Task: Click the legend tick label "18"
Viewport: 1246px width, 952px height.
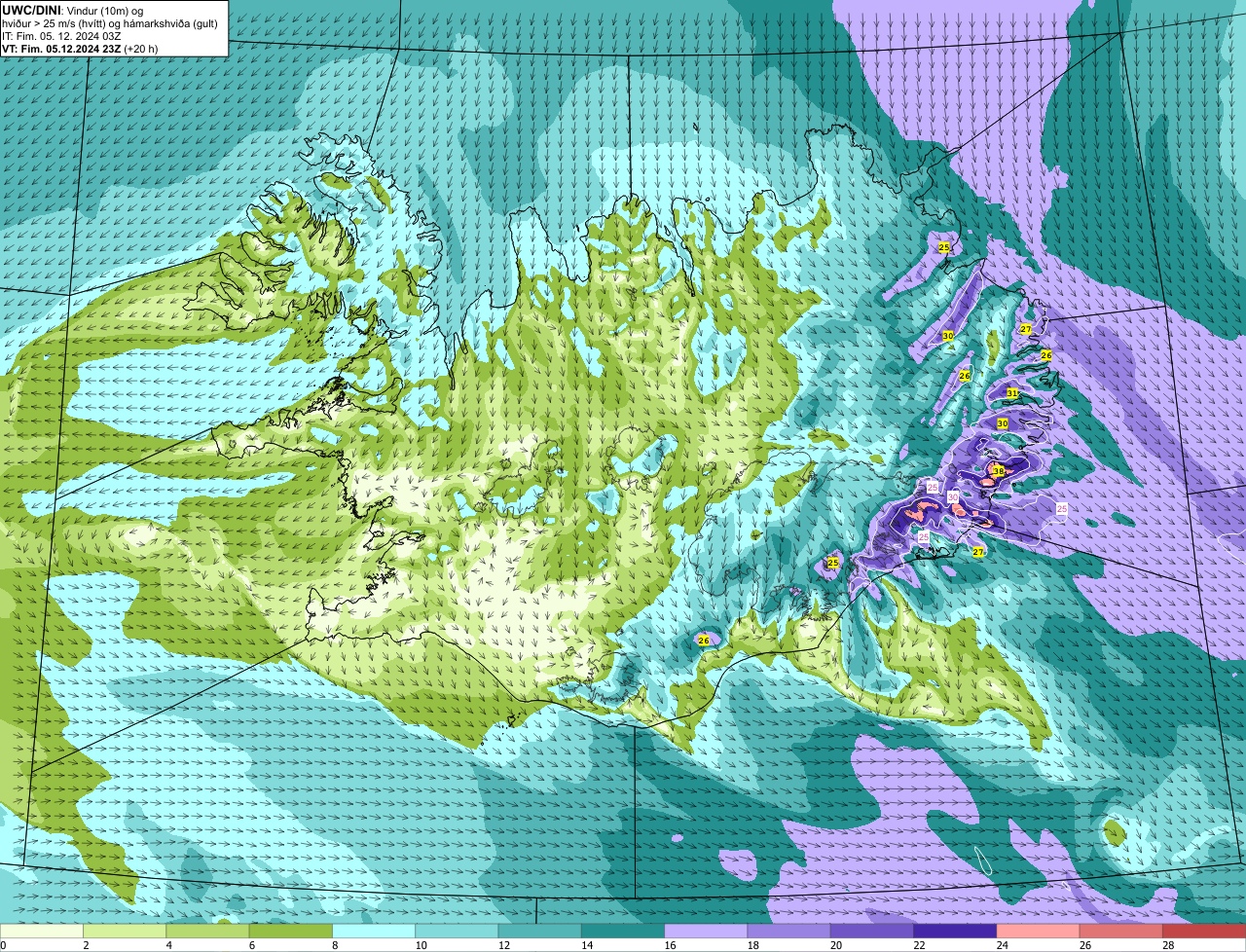Action: coord(752,945)
